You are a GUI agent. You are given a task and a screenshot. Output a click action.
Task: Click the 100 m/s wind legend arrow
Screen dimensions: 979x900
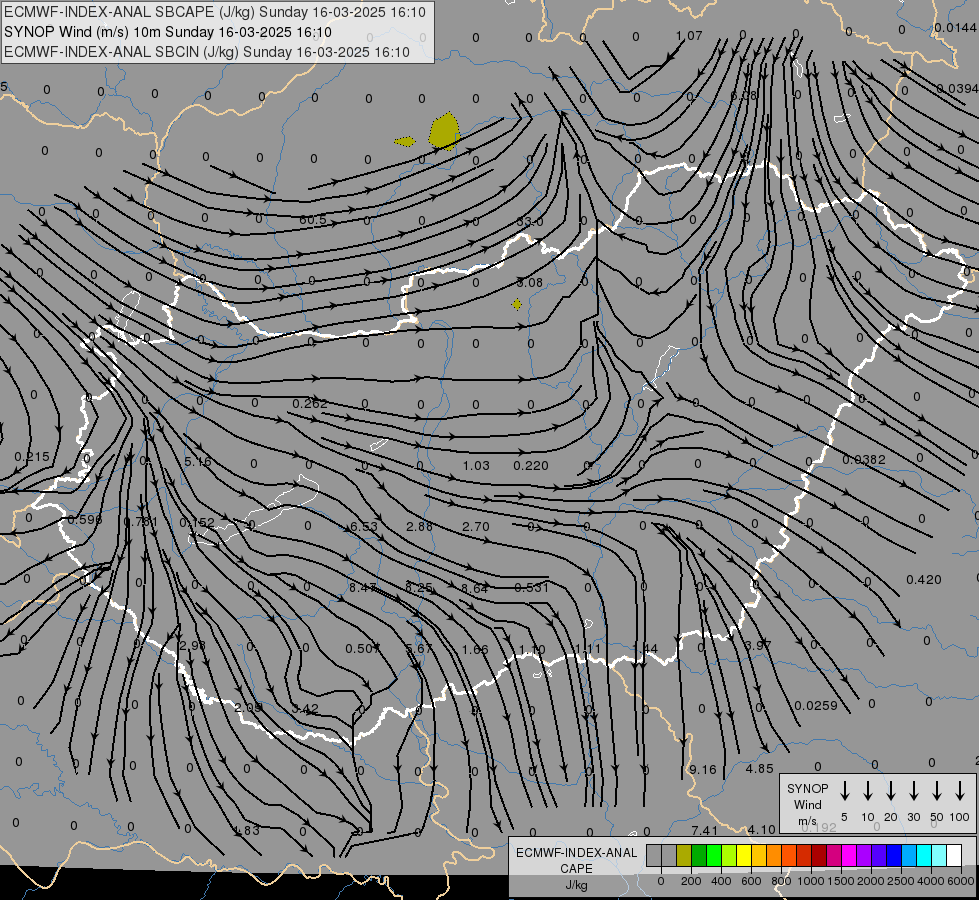coord(960,791)
